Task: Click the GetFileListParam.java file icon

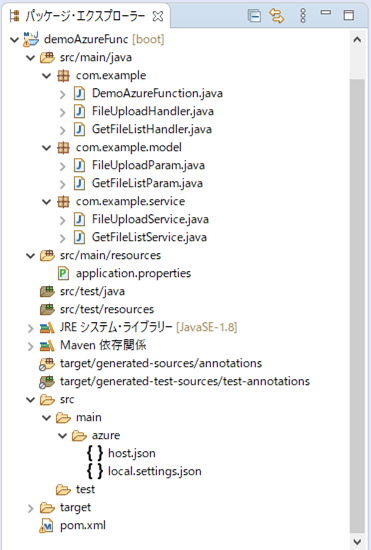Action: 80,183
